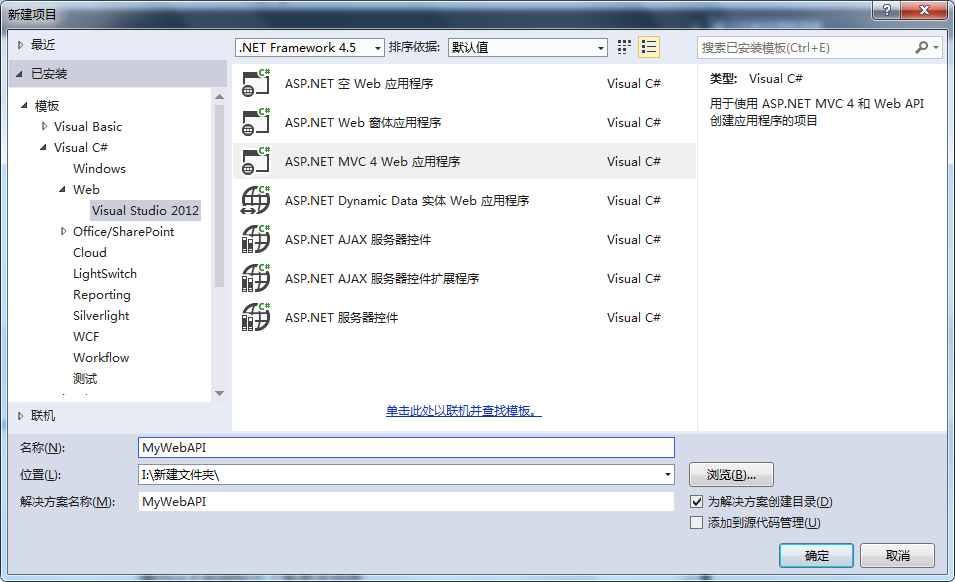Click the ASP.NET AJAX 服务器控件扩展程序 template icon
The height and width of the screenshot is (582, 955).
256,279
